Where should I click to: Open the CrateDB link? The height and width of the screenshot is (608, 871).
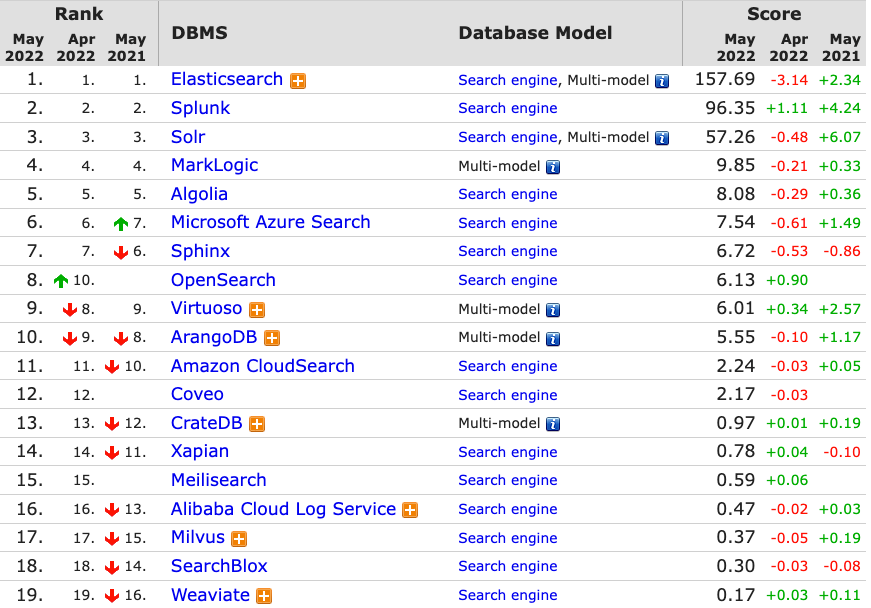206,423
